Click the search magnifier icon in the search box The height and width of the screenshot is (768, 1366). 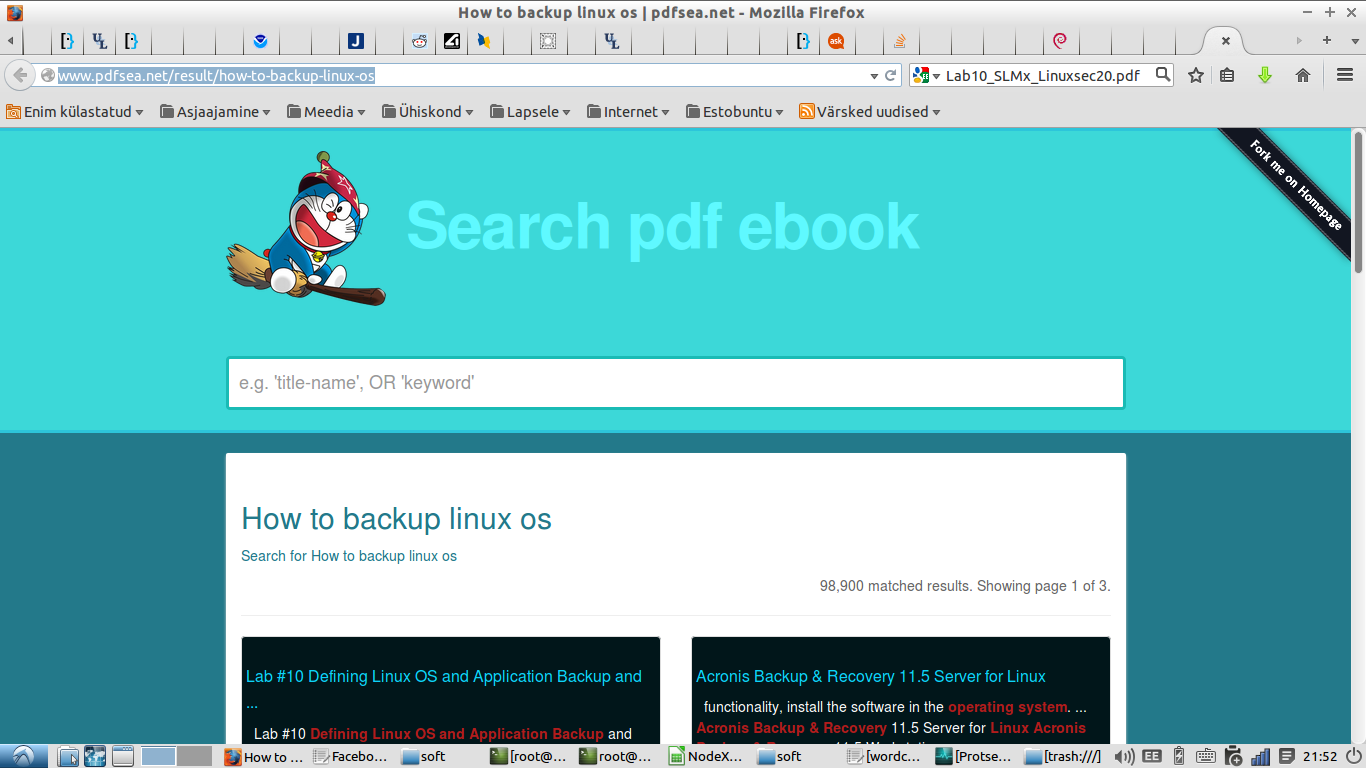pyautogui.click(x=1162, y=74)
